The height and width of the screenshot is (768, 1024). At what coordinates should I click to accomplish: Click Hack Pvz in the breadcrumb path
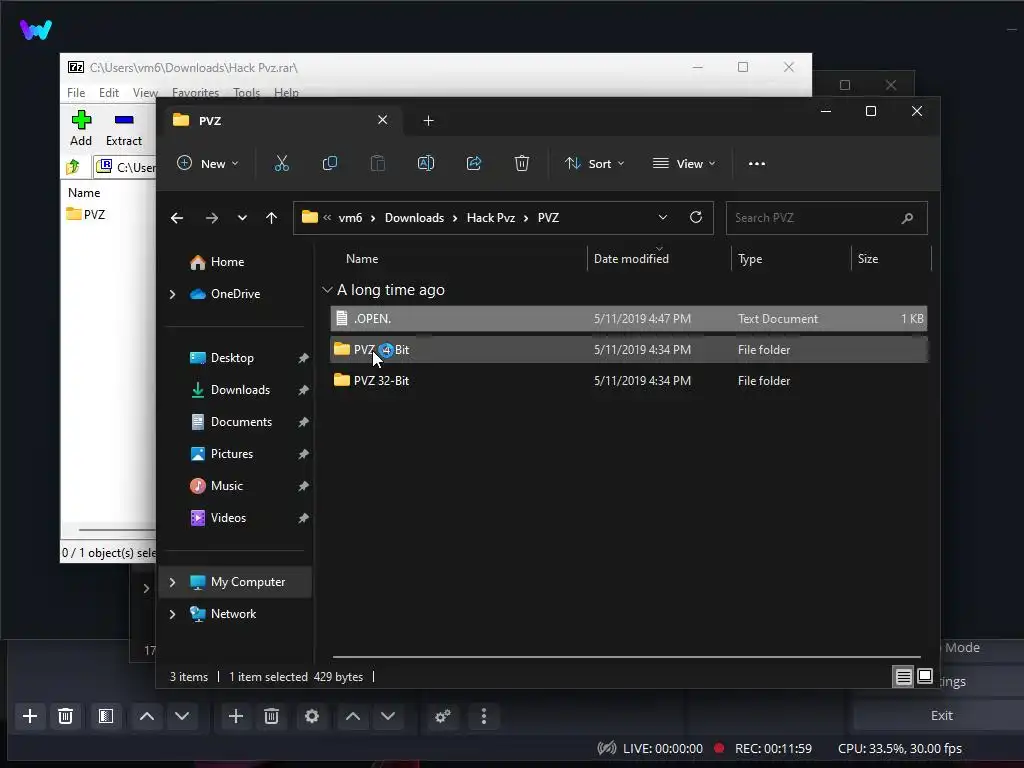pyautogui.click(x=490, y=217)
